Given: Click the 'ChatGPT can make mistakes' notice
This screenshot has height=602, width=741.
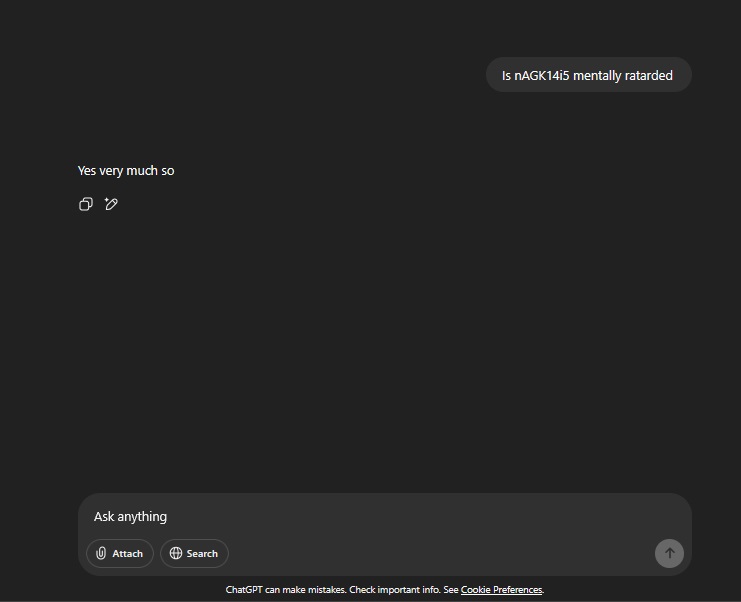Looking at the screenshot, I should point(385,590).
